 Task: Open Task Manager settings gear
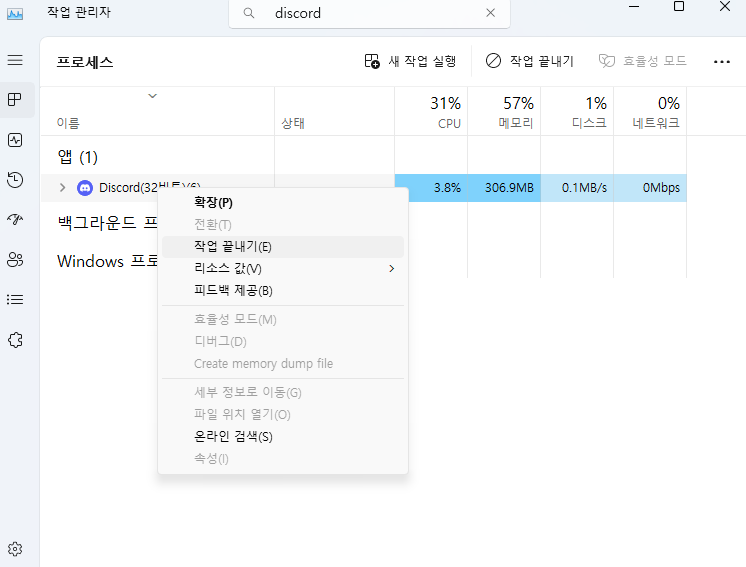[x=15, y=549]
